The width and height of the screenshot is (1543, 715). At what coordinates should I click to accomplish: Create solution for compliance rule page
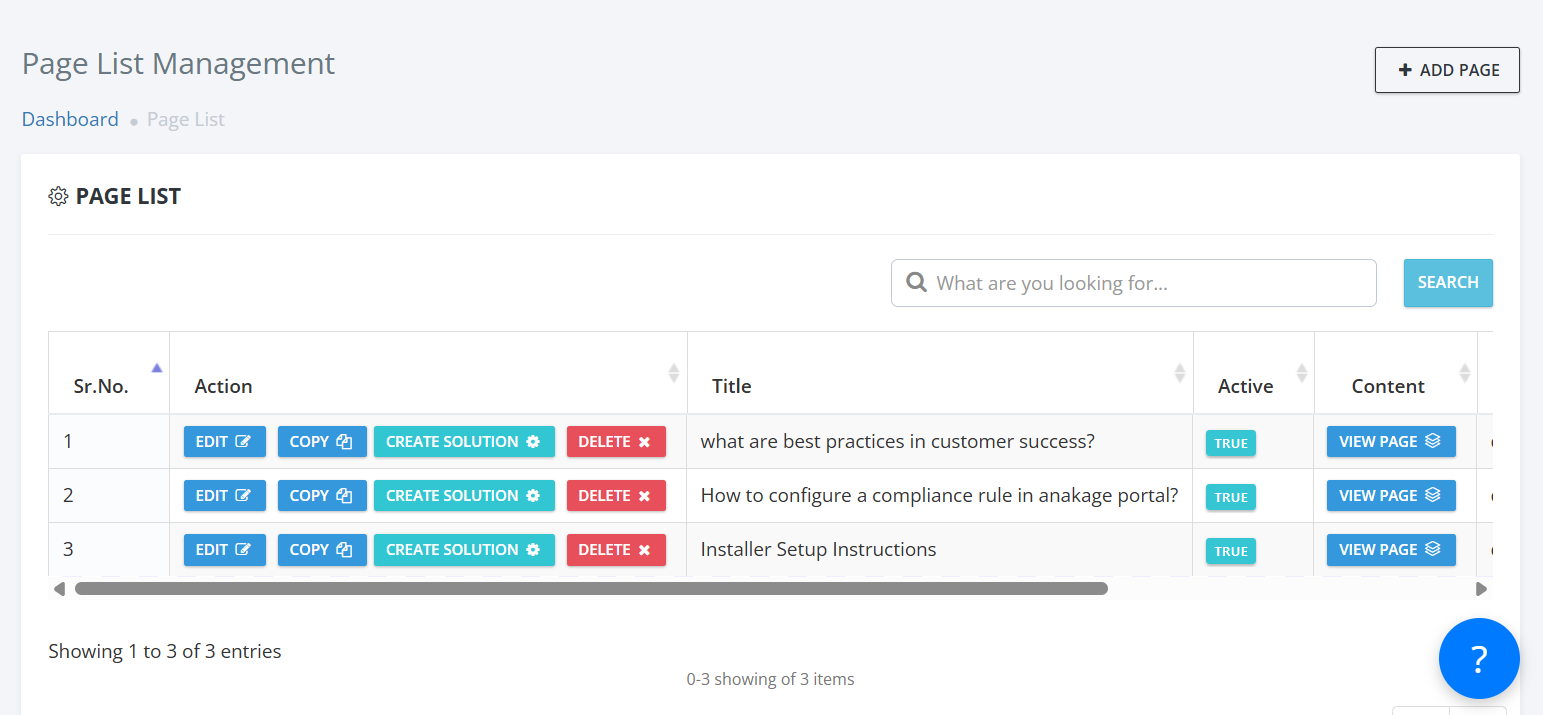[464, 496]
